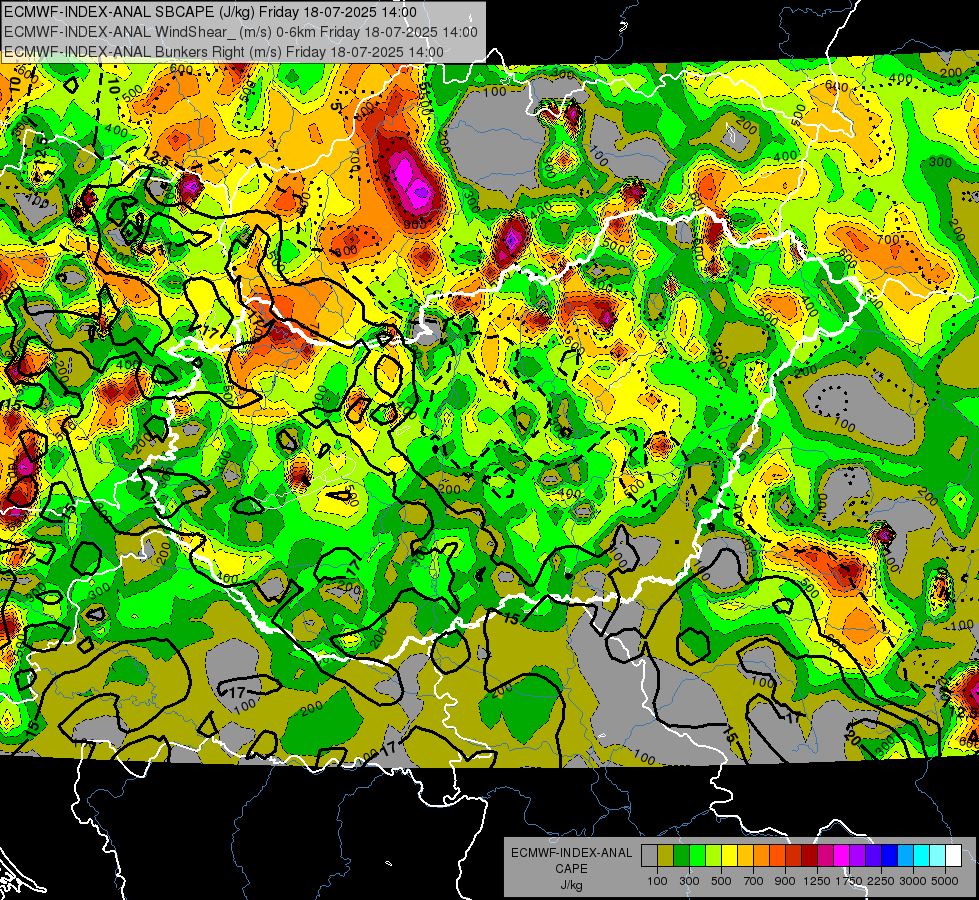This screenshot has width=979, height=900.
Task: Pick the pink-magenta swatch right of 1250
Action: (x=825, y=856)
